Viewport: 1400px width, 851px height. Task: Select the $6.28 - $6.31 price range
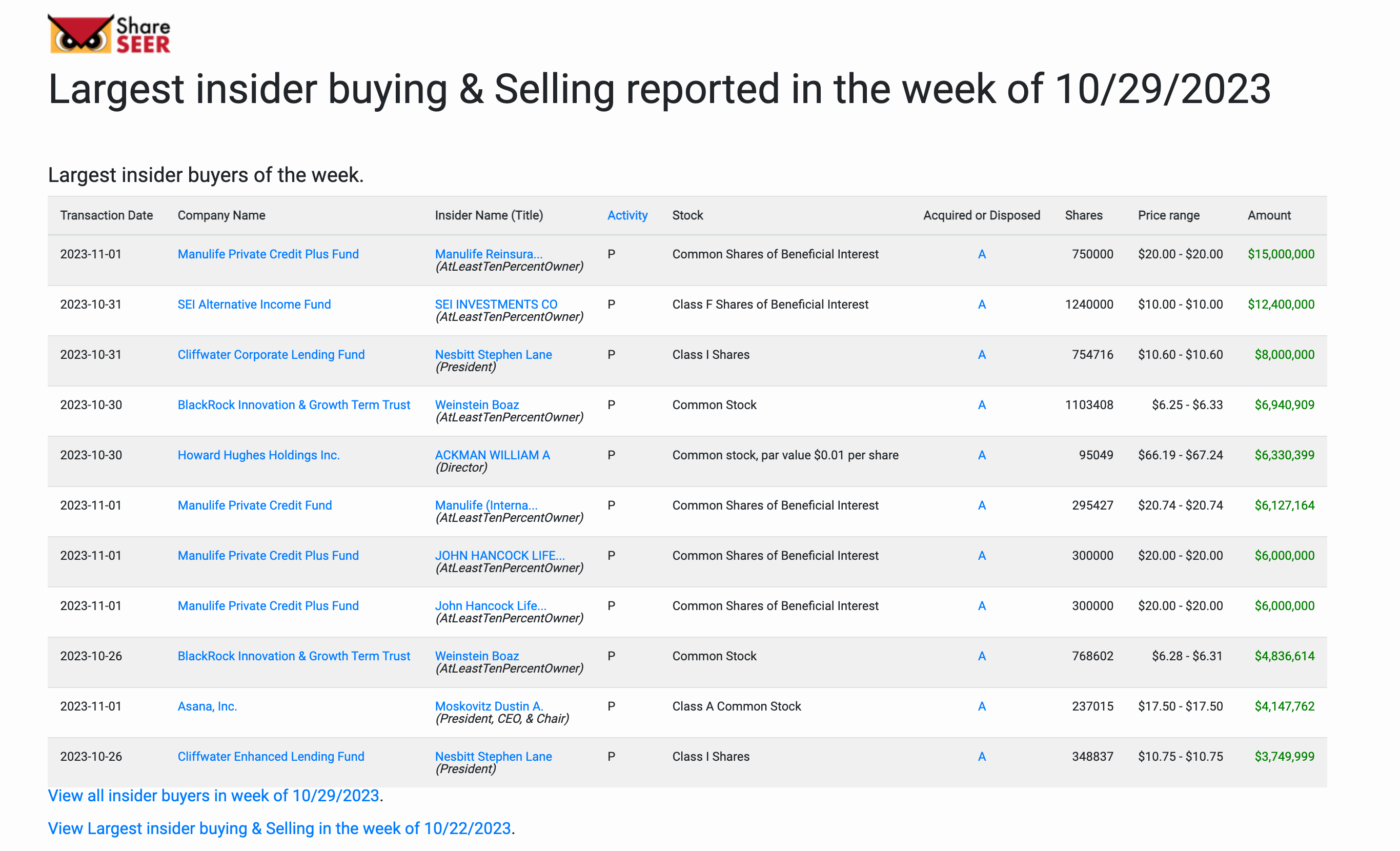click(1187, 656)
